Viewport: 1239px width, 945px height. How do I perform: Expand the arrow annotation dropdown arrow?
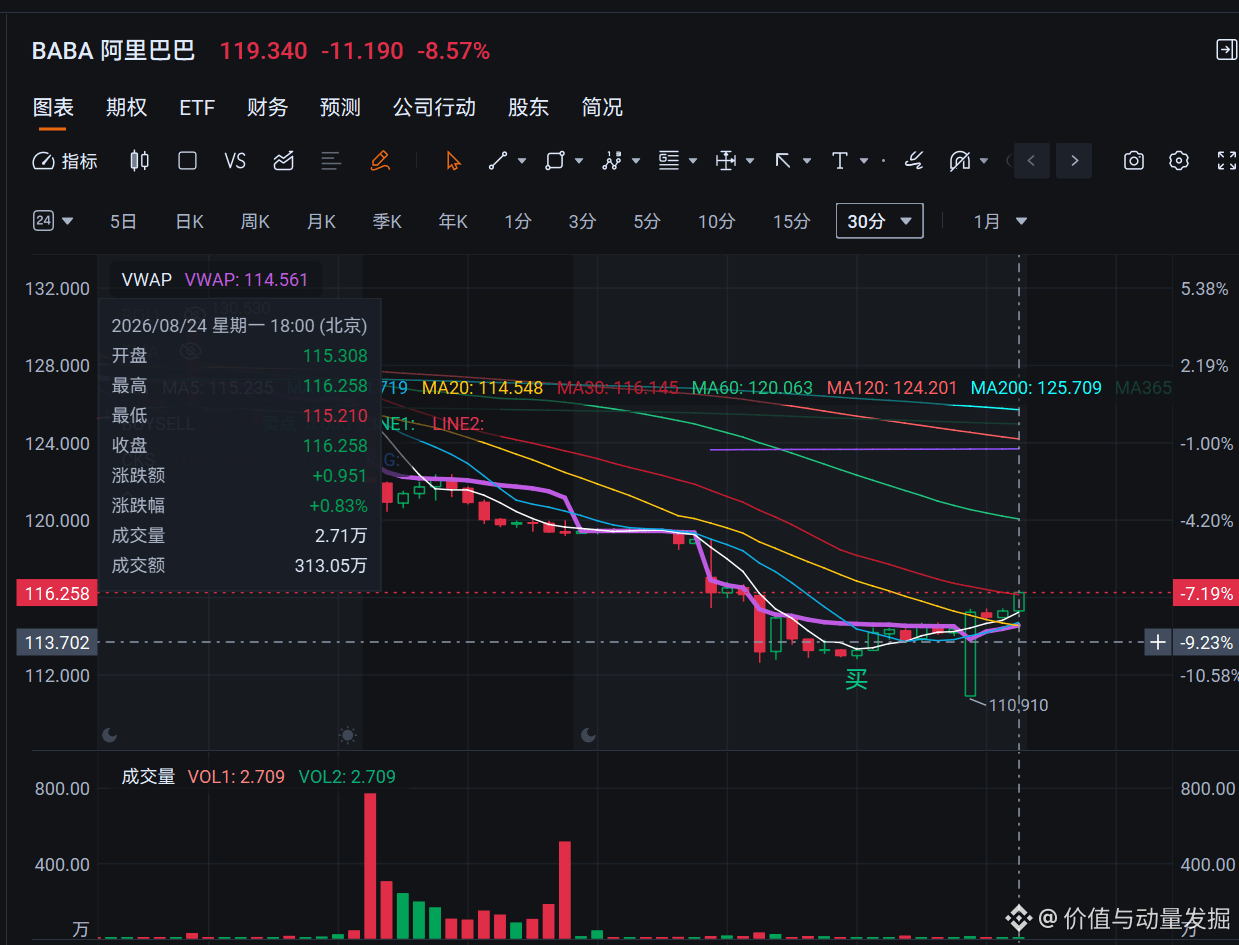point(807,161)
